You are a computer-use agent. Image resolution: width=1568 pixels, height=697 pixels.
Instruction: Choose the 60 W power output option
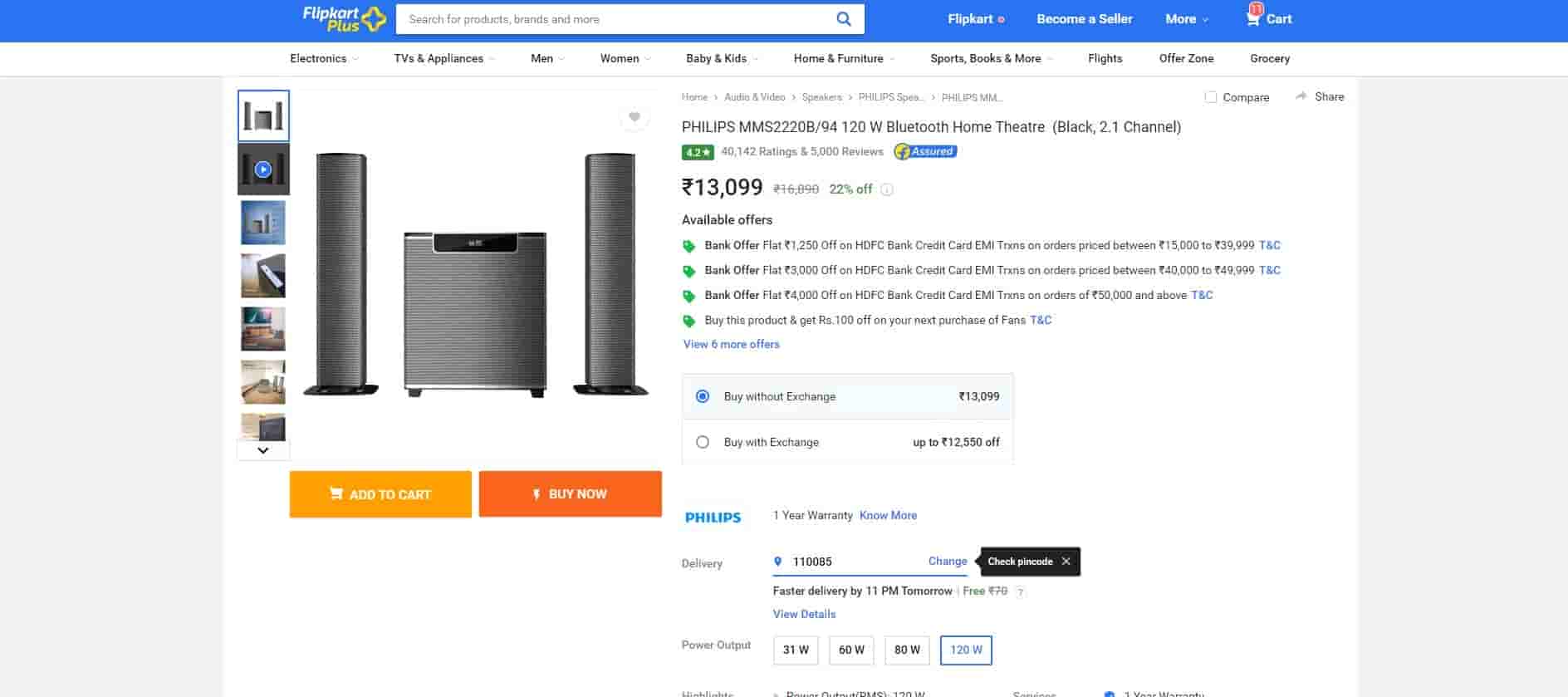[851, 650]
